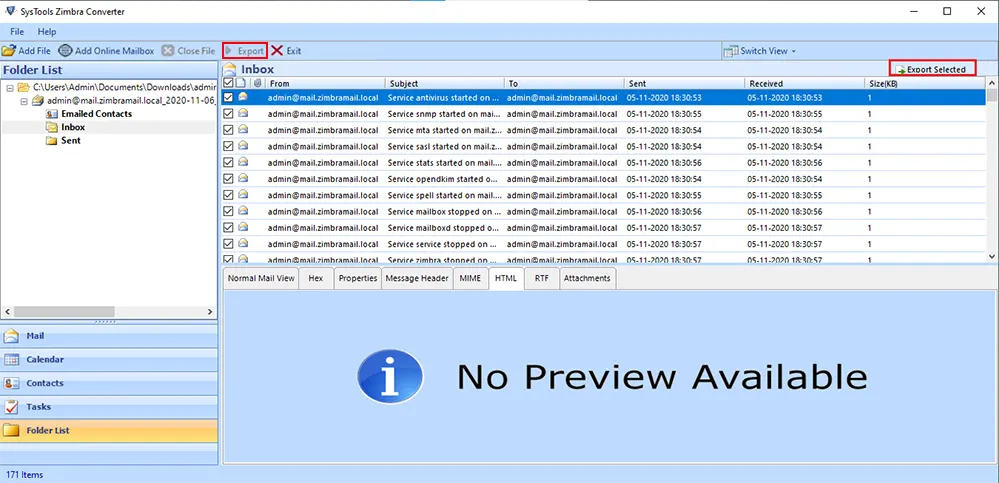Click envelope icon of Service snmp email
Screen dimensions: 999x483
(x=243, y=113)
